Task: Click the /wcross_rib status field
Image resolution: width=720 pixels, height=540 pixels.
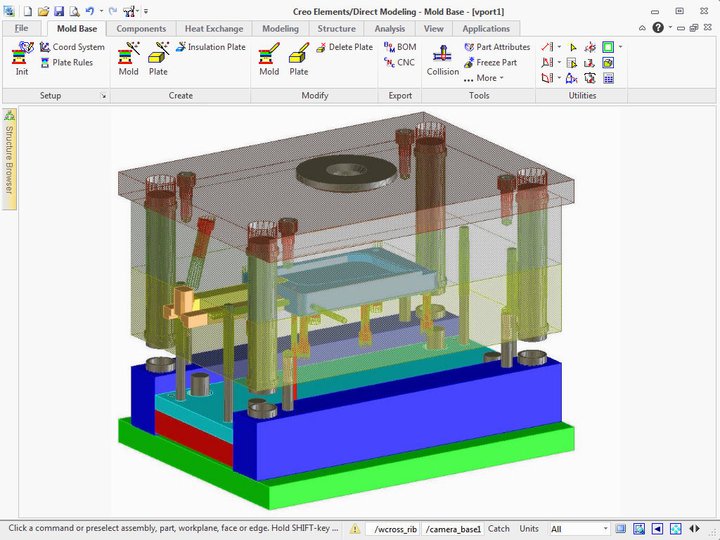Action: point(395,529)
